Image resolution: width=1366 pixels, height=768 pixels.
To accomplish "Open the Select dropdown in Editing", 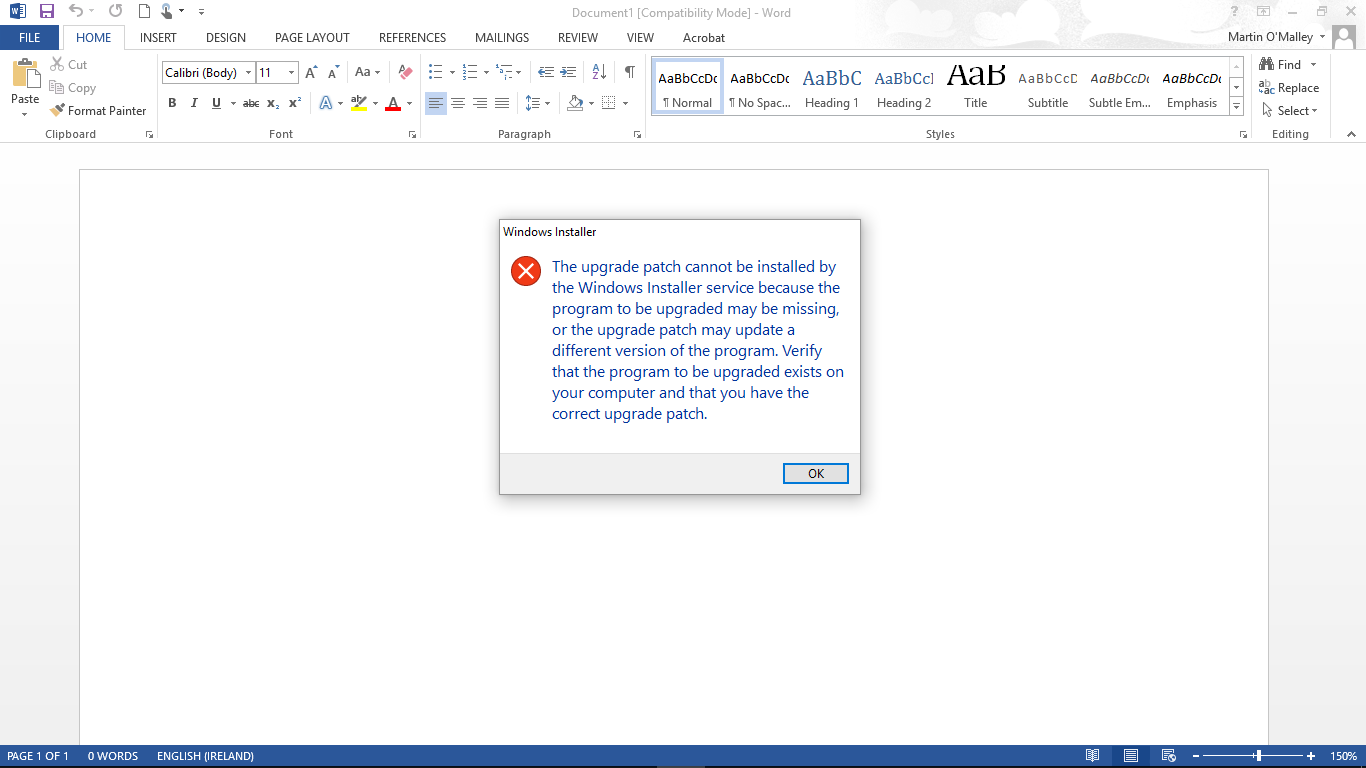I will click(x=1290, y=111).
